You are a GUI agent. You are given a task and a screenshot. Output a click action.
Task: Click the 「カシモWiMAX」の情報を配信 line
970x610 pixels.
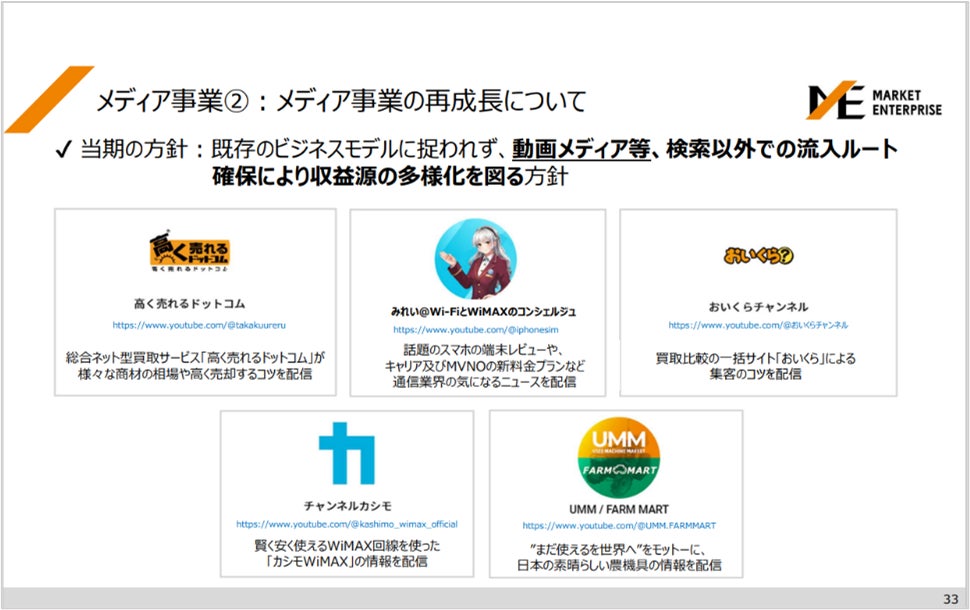(346, 561)
